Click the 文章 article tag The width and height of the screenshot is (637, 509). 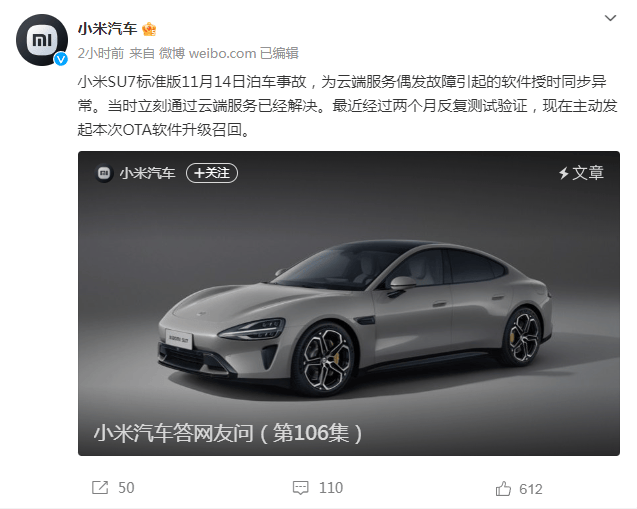coord(588,173)
